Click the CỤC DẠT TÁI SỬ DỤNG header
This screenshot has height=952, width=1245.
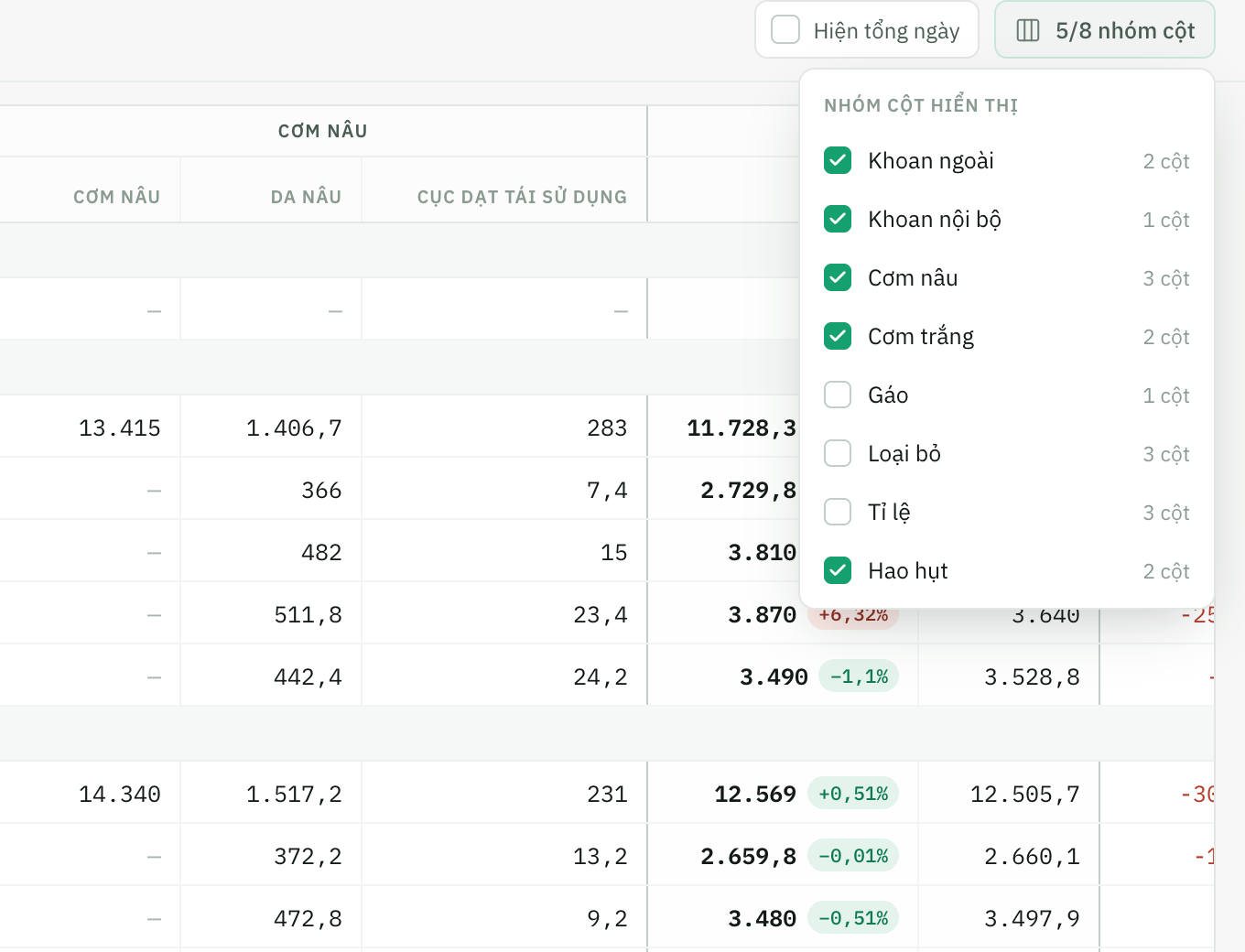pos(522,197)
